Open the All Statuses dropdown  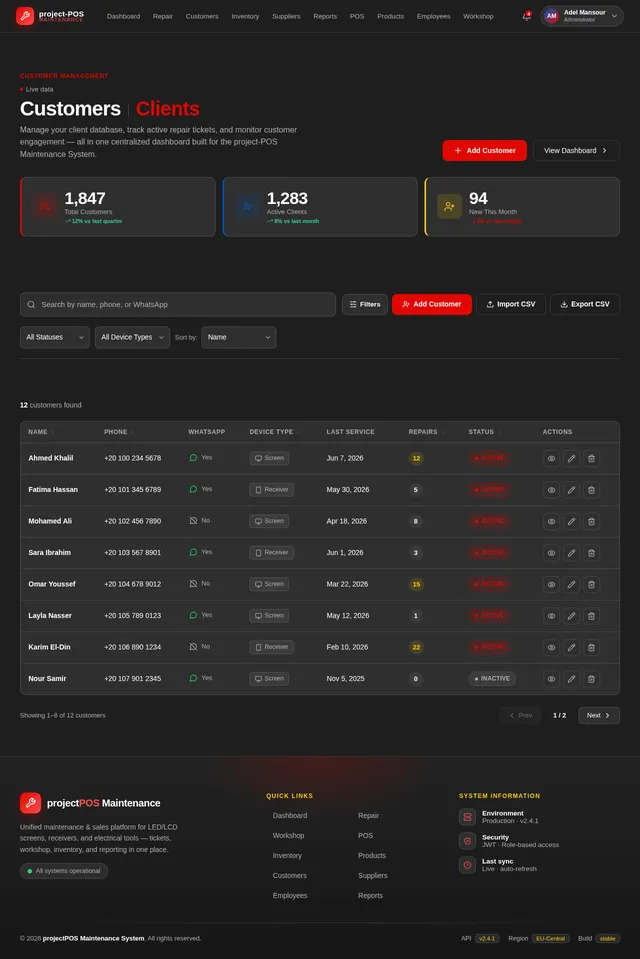tap(55, 338)
